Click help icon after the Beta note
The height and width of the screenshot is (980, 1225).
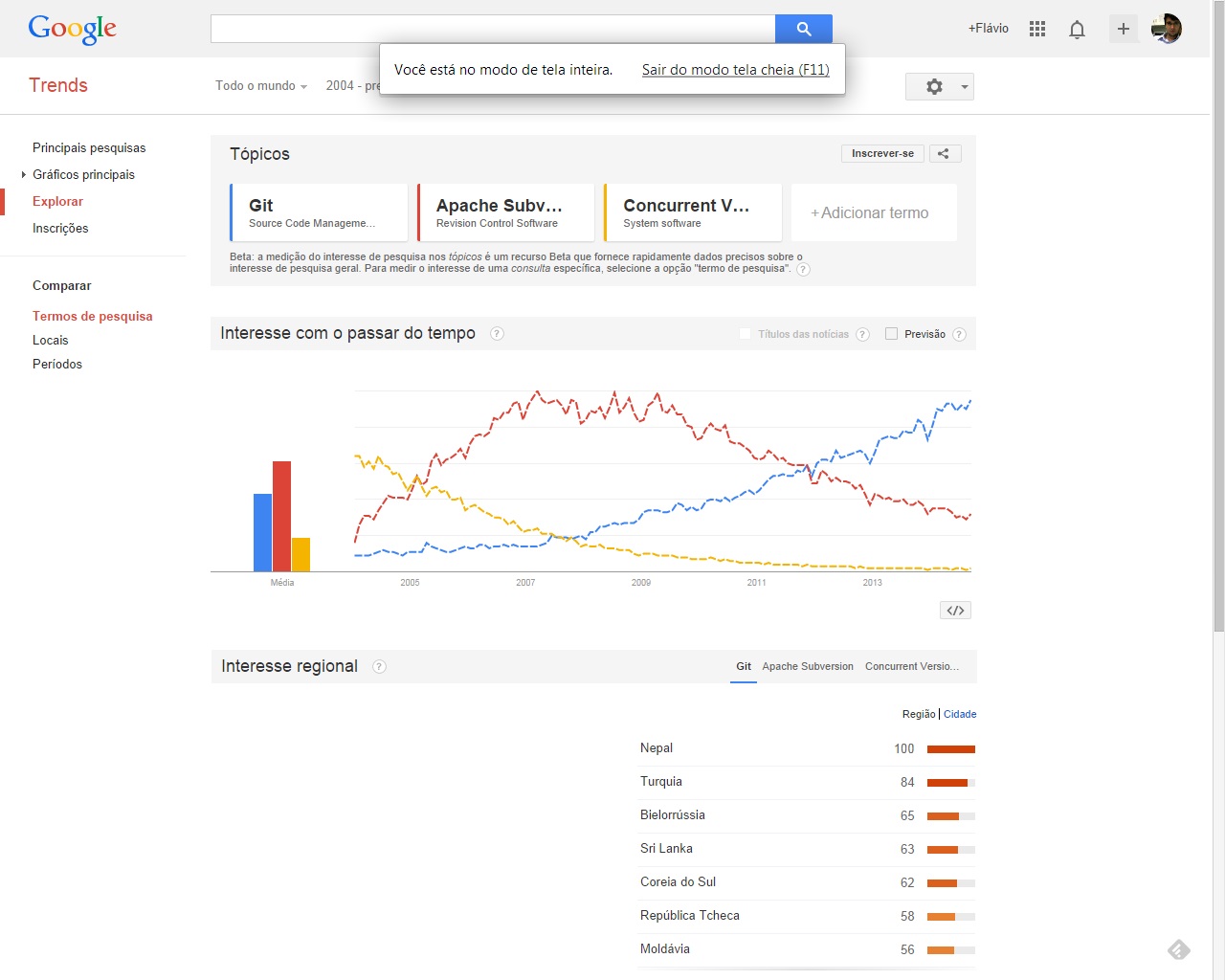[x=803, y=269]
